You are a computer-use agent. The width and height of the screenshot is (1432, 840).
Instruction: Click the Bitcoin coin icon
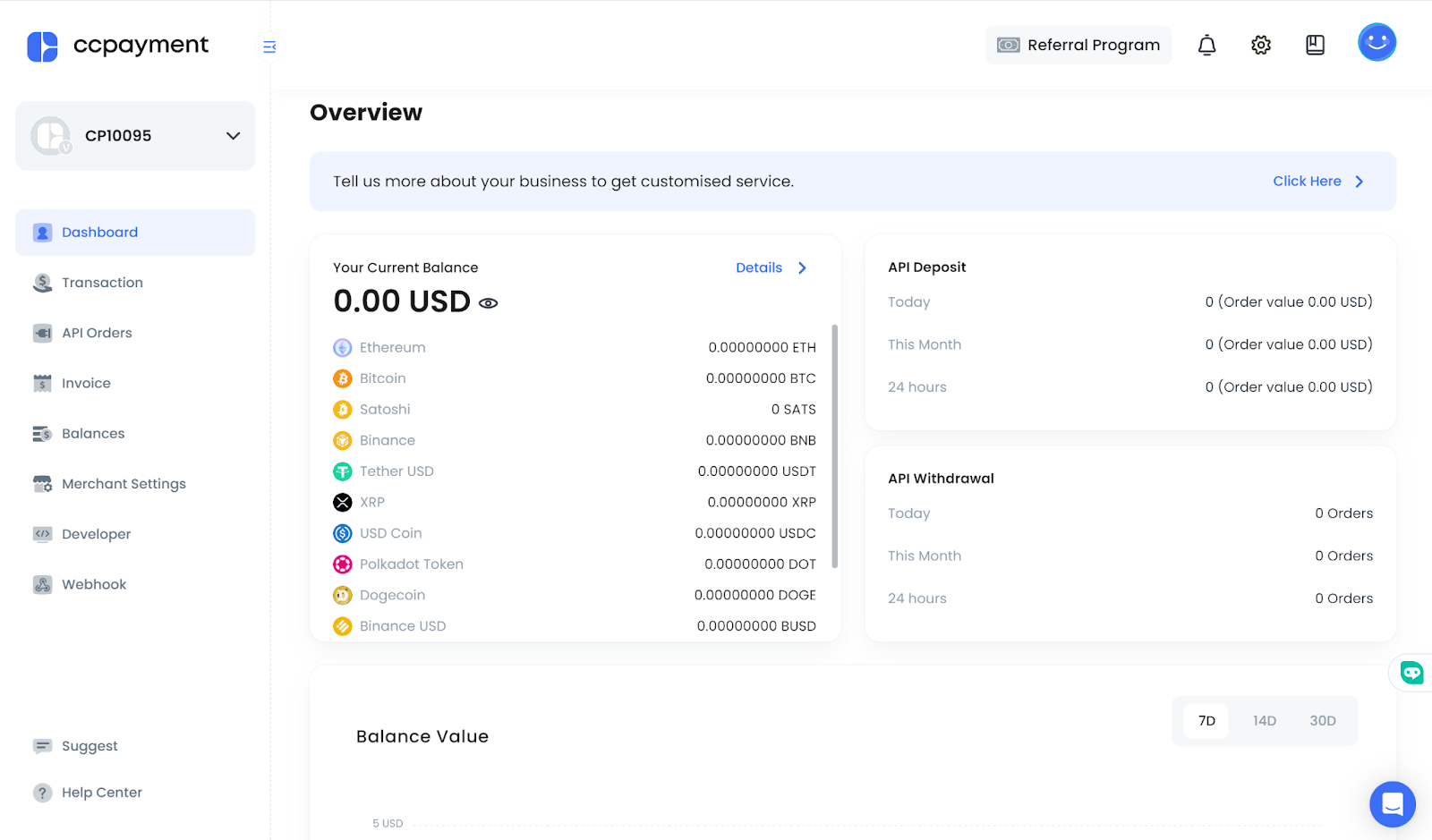click(x=343, y=378)
